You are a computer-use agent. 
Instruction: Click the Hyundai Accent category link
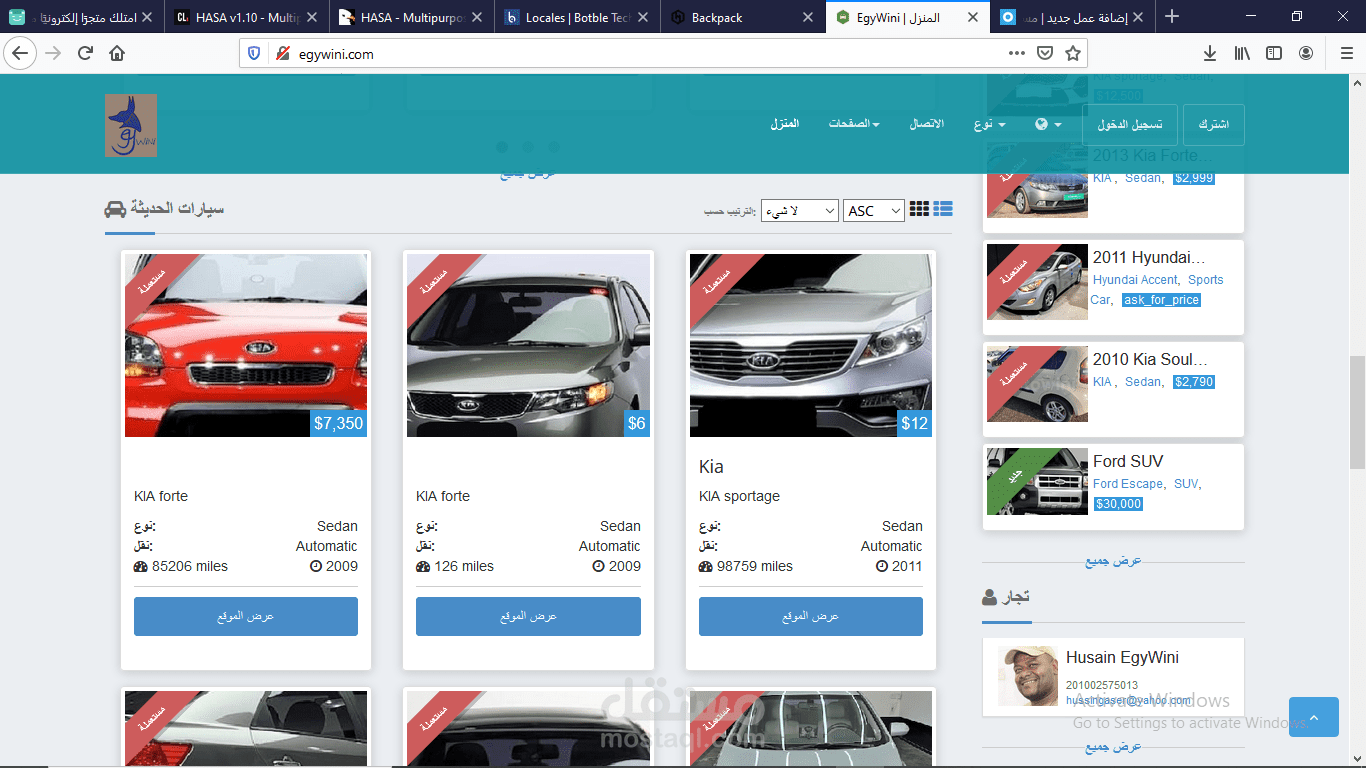point(1135,280)
